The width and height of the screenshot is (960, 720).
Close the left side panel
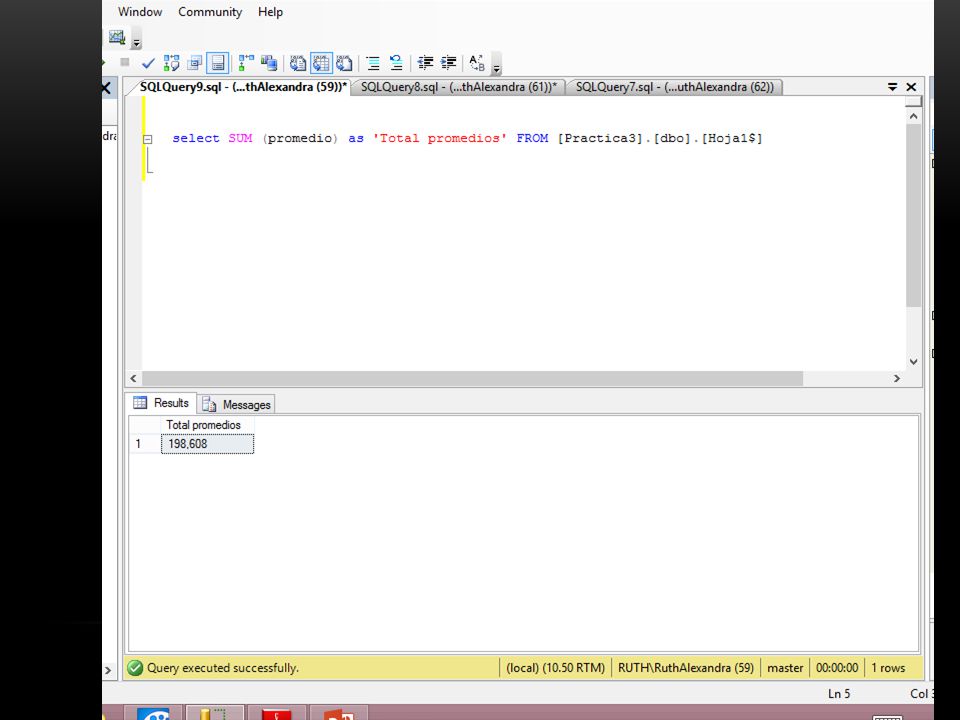(107, 88)
